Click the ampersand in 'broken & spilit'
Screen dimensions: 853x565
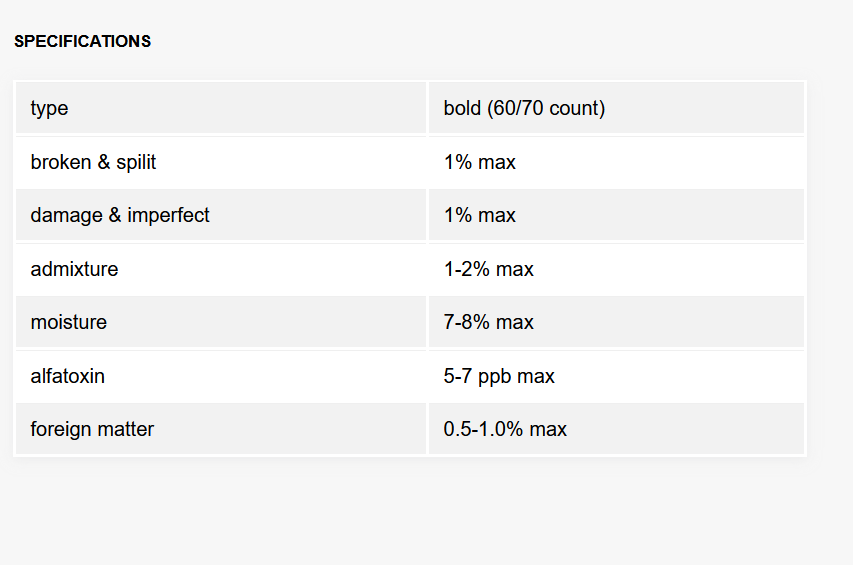point(104,162)
